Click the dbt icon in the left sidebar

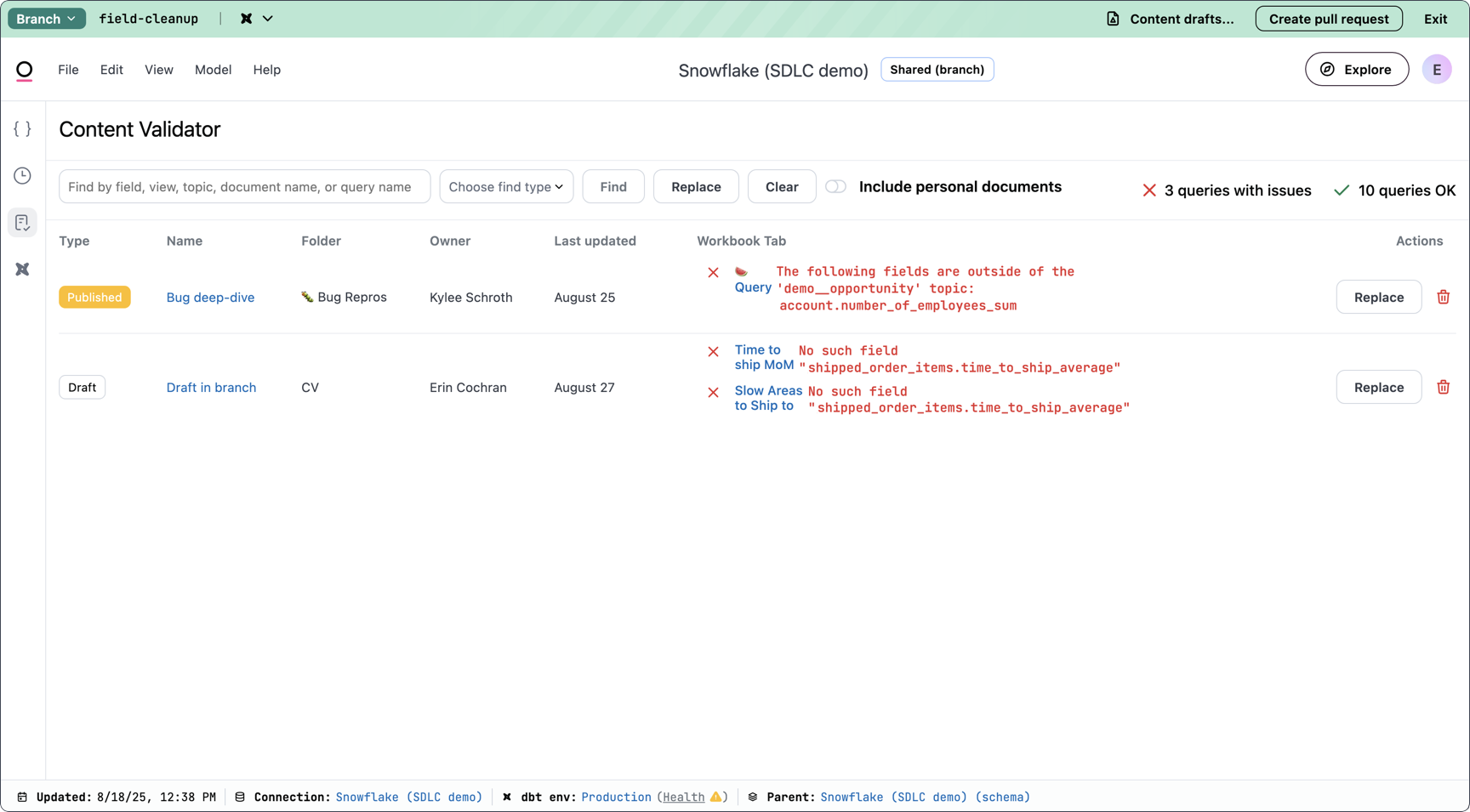(x=22, y=270)
